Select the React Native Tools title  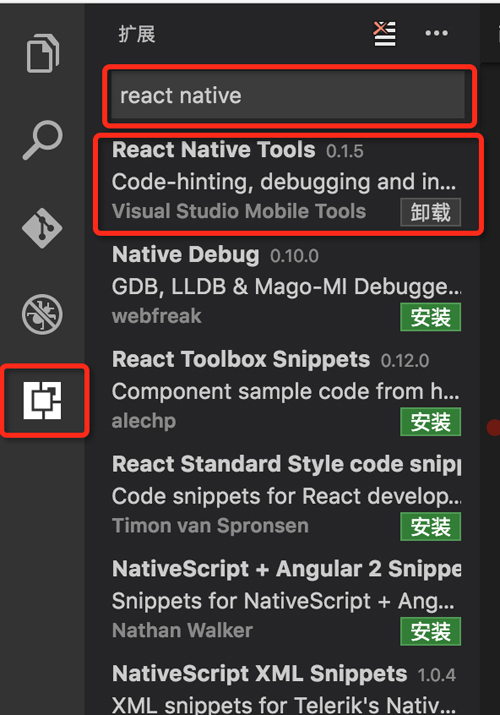(x=214, y=150)
